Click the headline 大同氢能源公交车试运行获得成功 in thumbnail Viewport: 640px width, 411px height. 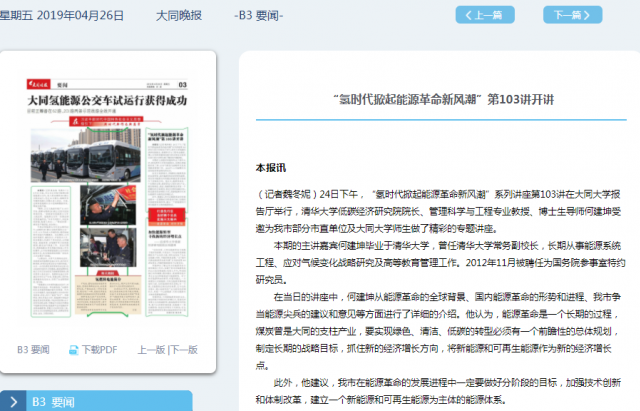pyautogui.click(x=107, y=100)
